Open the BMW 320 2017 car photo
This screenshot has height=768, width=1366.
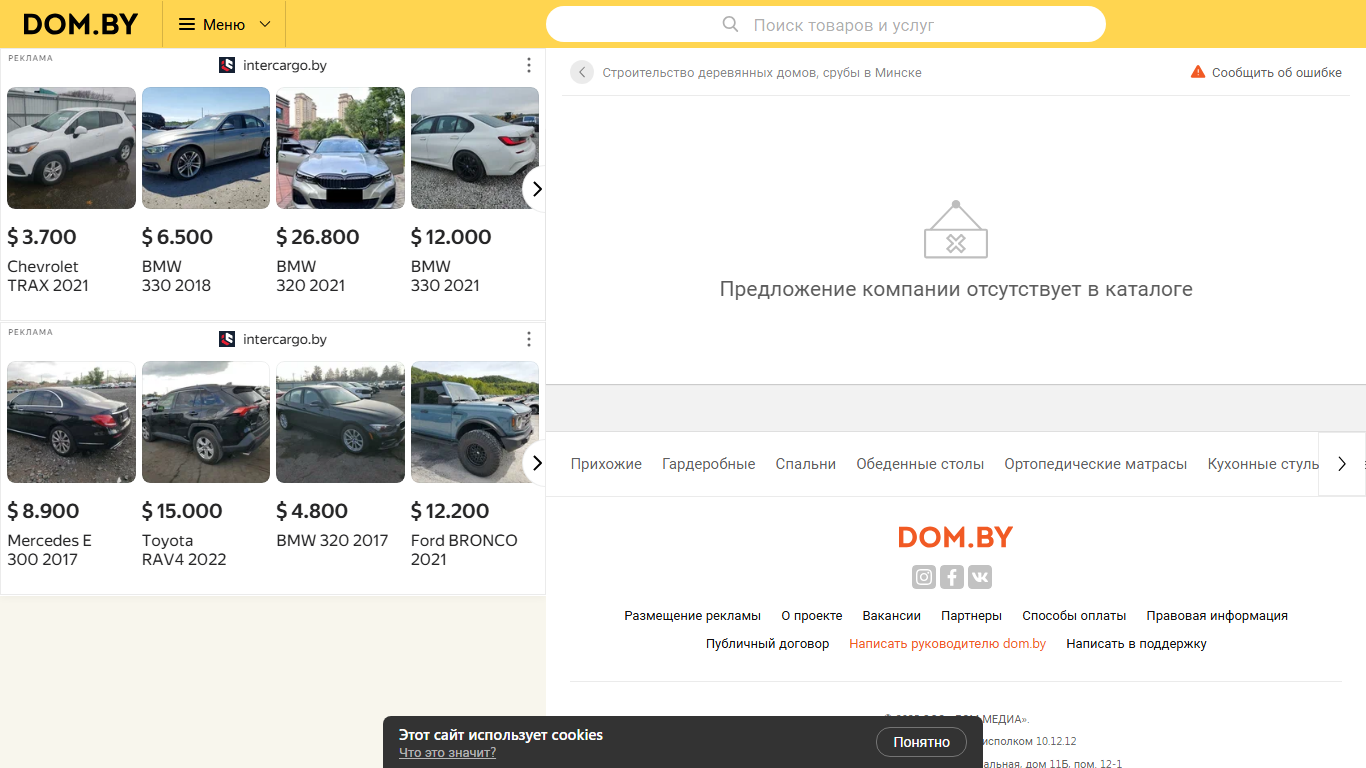(x=340, y=422)
